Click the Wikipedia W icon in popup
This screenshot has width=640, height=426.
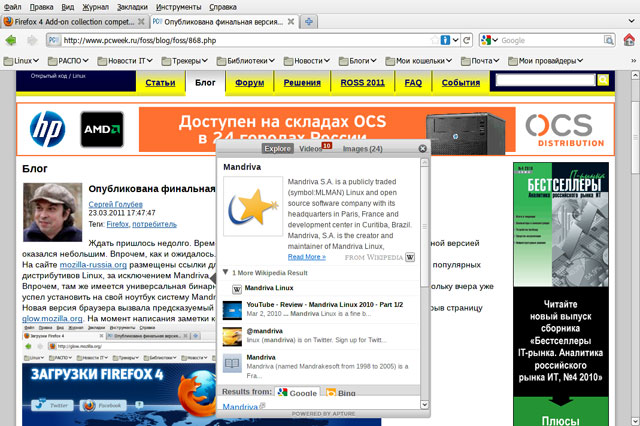[x=410, y=257]
